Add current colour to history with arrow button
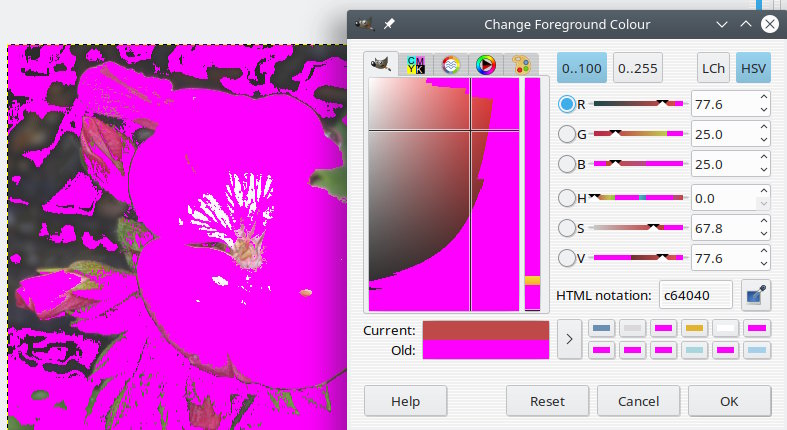Screen dimensions: 787x430 click(x=569, y=340)
